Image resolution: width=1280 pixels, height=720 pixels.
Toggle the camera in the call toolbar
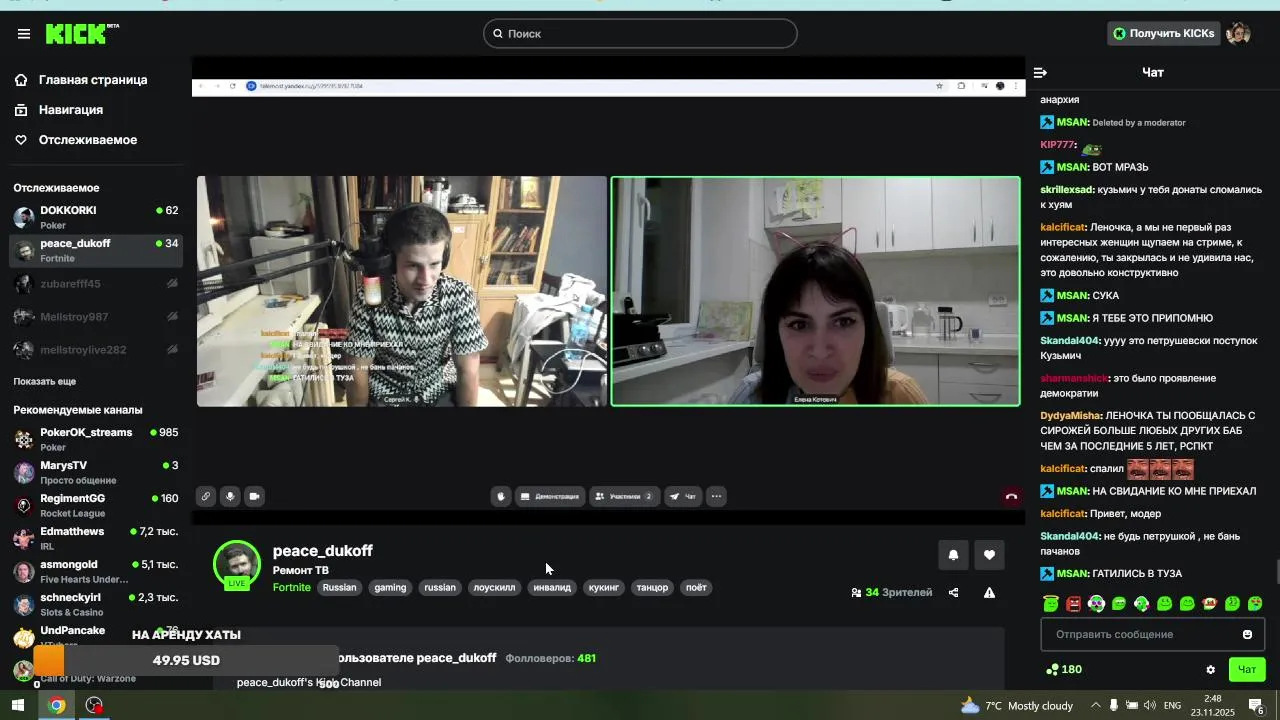[x=254, y=496]
